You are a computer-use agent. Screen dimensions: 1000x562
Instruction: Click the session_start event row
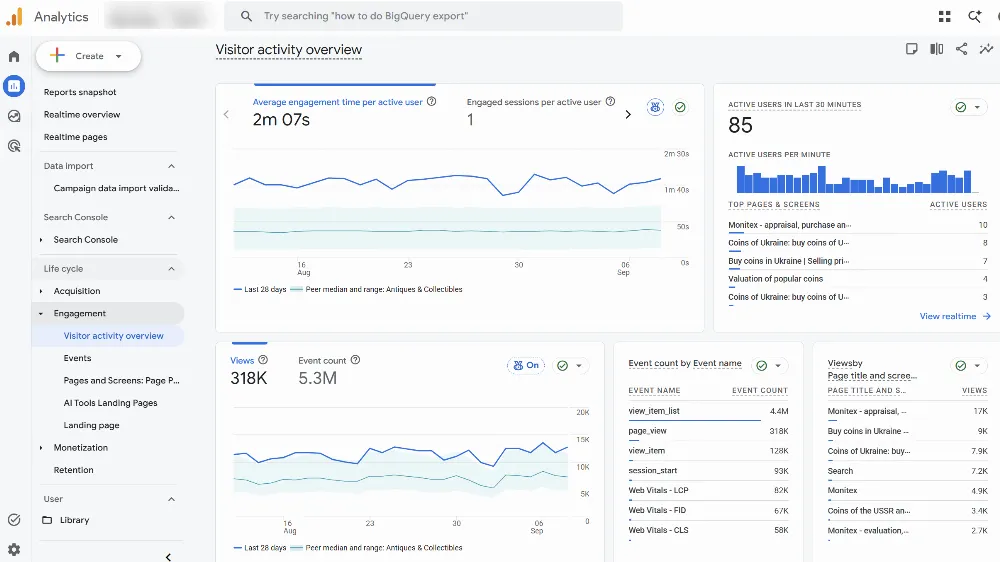708,471
